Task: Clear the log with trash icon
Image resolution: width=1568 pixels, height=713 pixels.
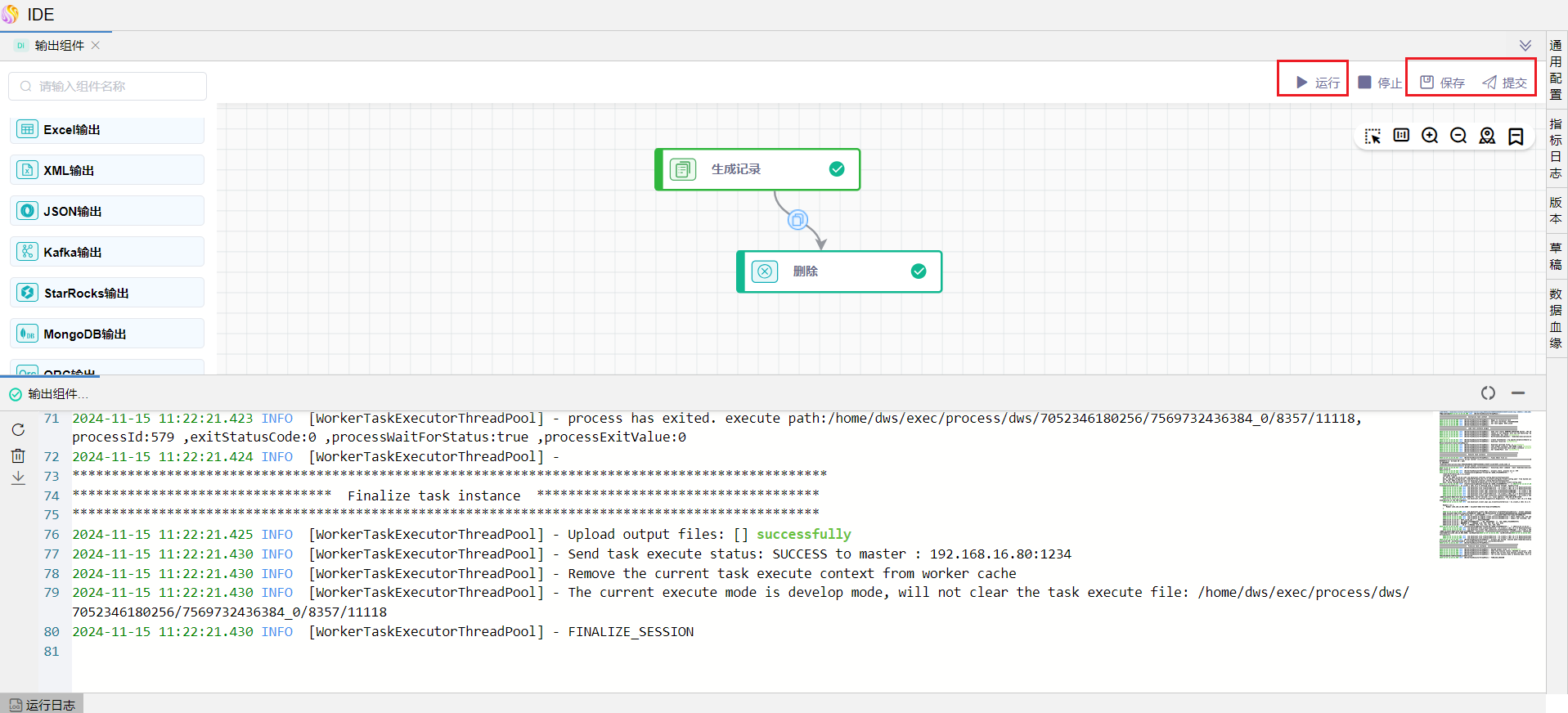Action: pyautogui.click(x=18, y=456)
